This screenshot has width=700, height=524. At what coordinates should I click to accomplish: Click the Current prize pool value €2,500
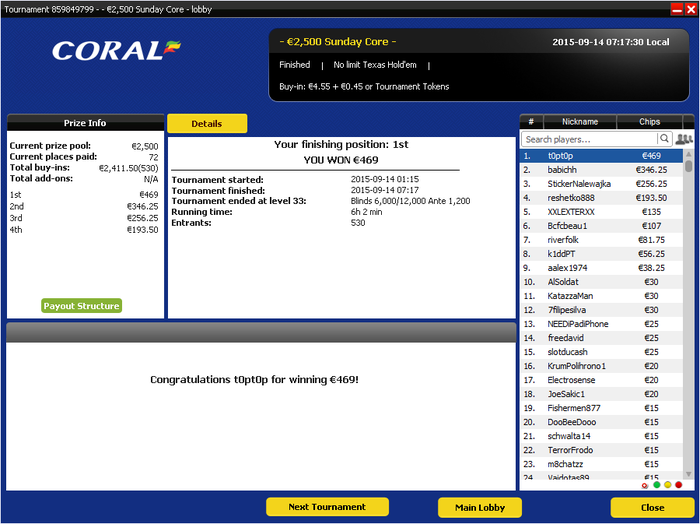pos(145,146)
